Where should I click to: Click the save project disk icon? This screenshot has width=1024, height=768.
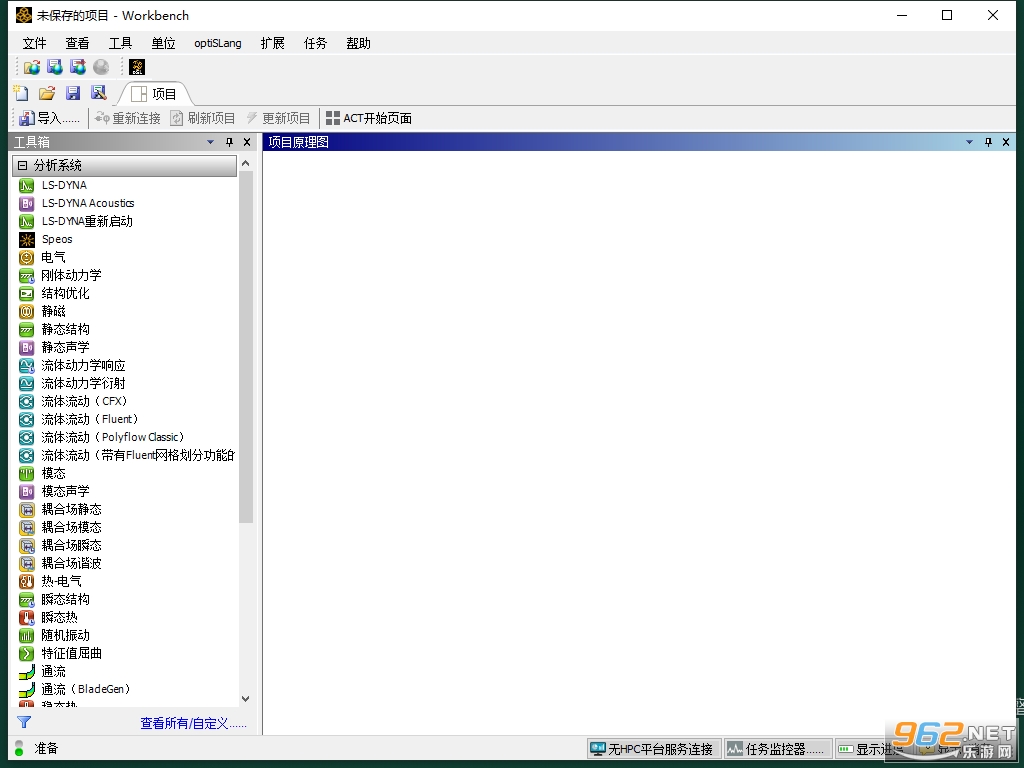coord(72,93)
